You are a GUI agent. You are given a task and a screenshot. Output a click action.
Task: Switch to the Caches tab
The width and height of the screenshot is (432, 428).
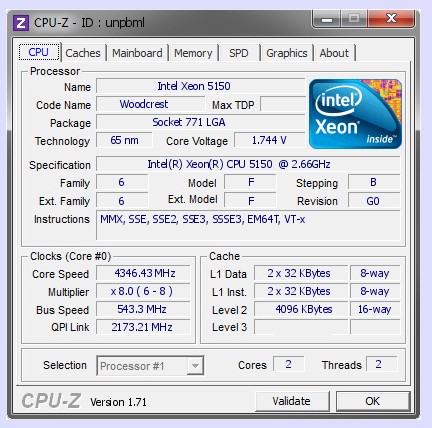(x=83, y=53)
